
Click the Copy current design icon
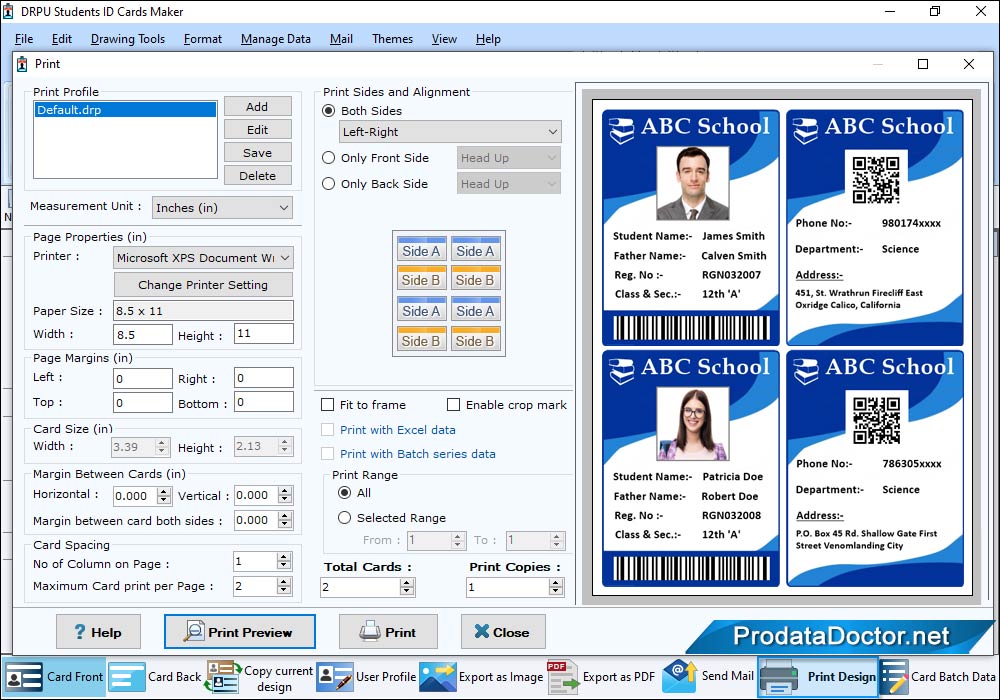click(223, 677)
